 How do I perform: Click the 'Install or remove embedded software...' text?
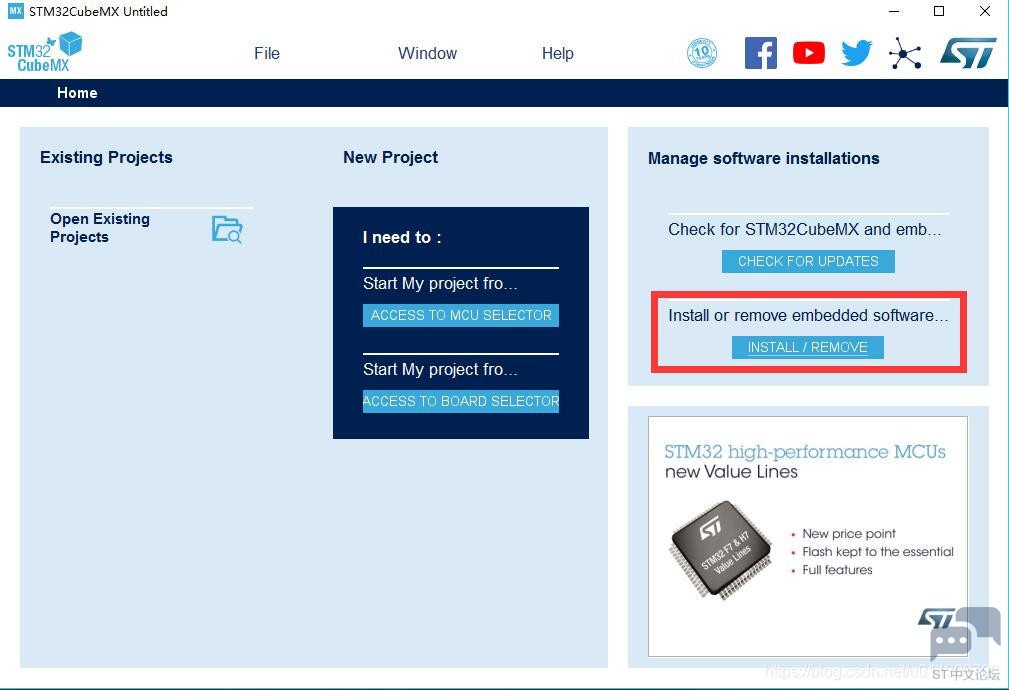[x=808, y=315]
